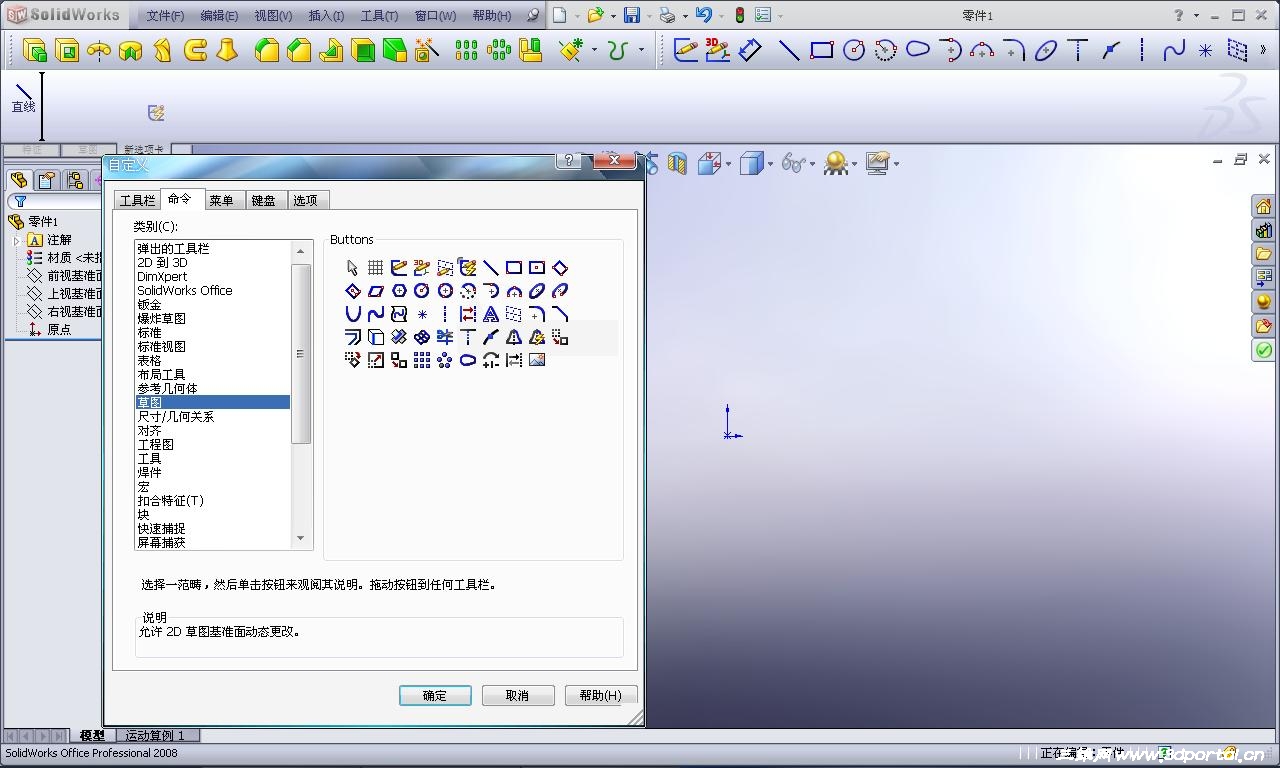
Task: Click the Hide/Show Items glasses icon
Action: [x=794, y=163]
